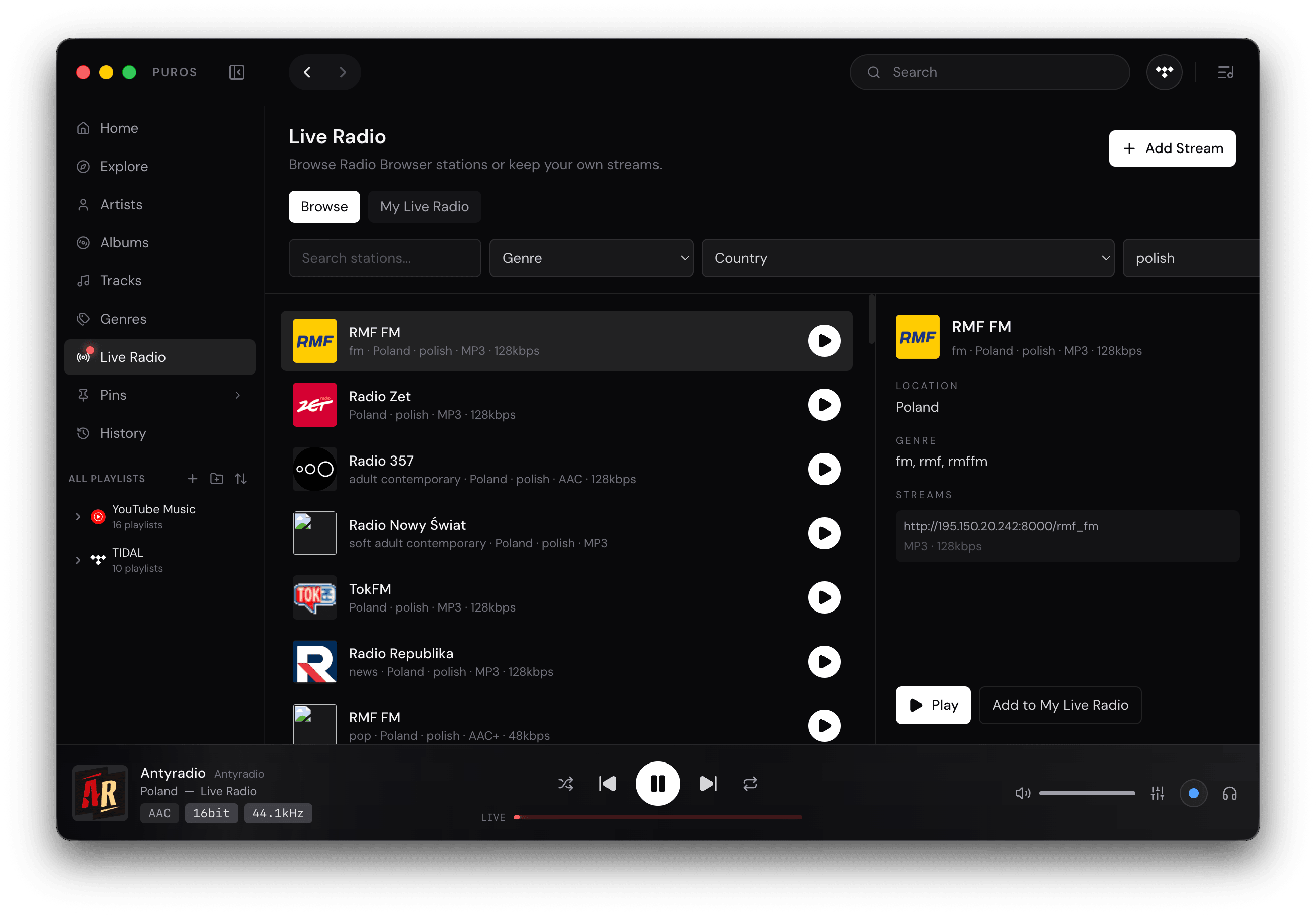The width and height of the screenshot is (1316, 915).
Task: Open History in sidebar
Action: [x=159, y=433]
